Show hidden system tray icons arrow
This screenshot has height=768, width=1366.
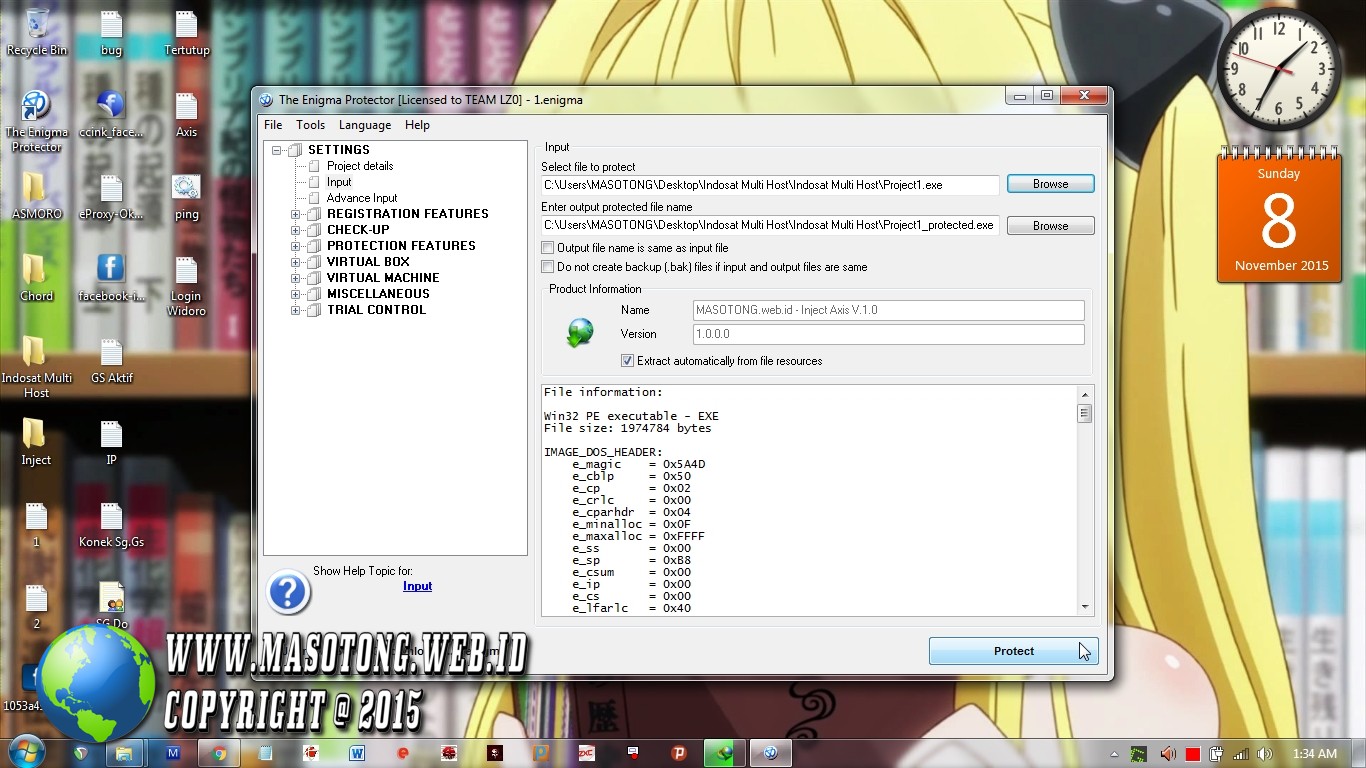[1114, 754]
